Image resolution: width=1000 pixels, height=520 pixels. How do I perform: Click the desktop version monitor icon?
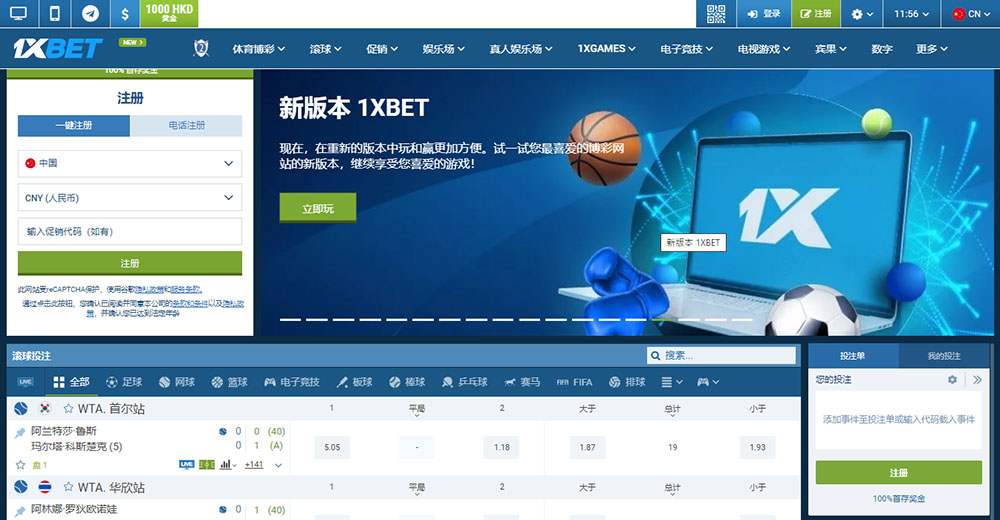coord(18,13)
